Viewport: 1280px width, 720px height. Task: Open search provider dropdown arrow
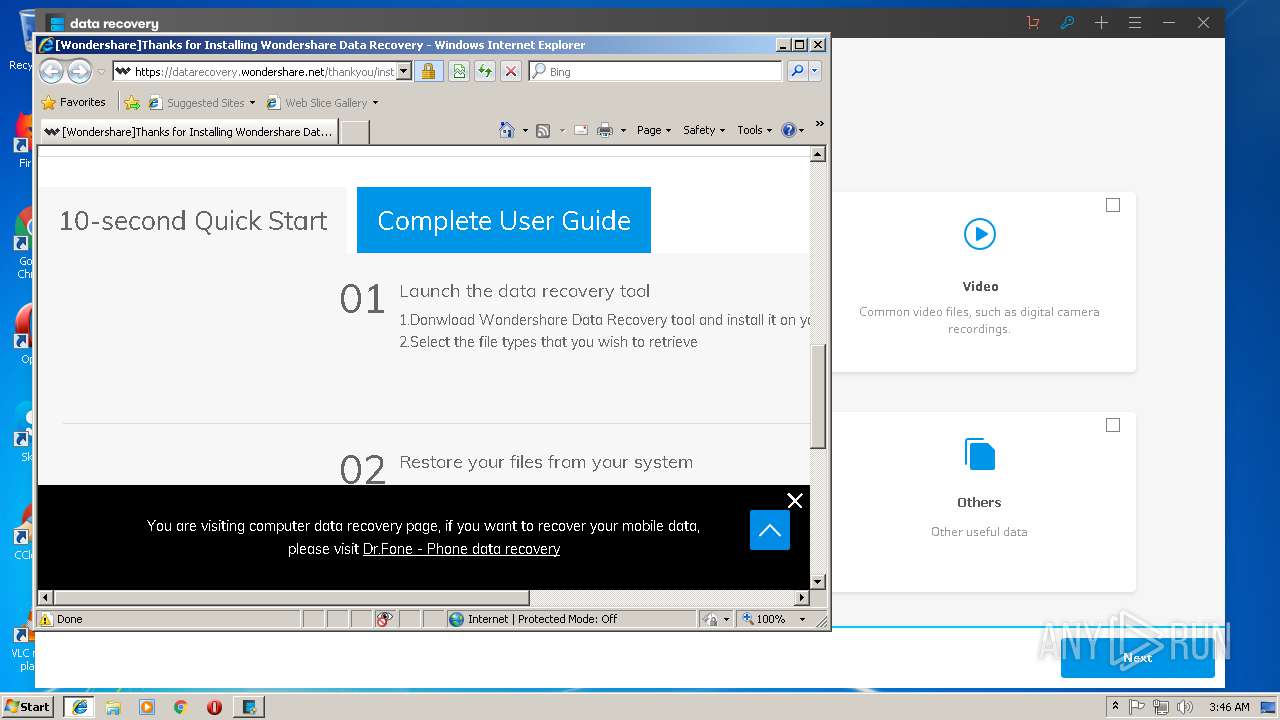[815, 71]
